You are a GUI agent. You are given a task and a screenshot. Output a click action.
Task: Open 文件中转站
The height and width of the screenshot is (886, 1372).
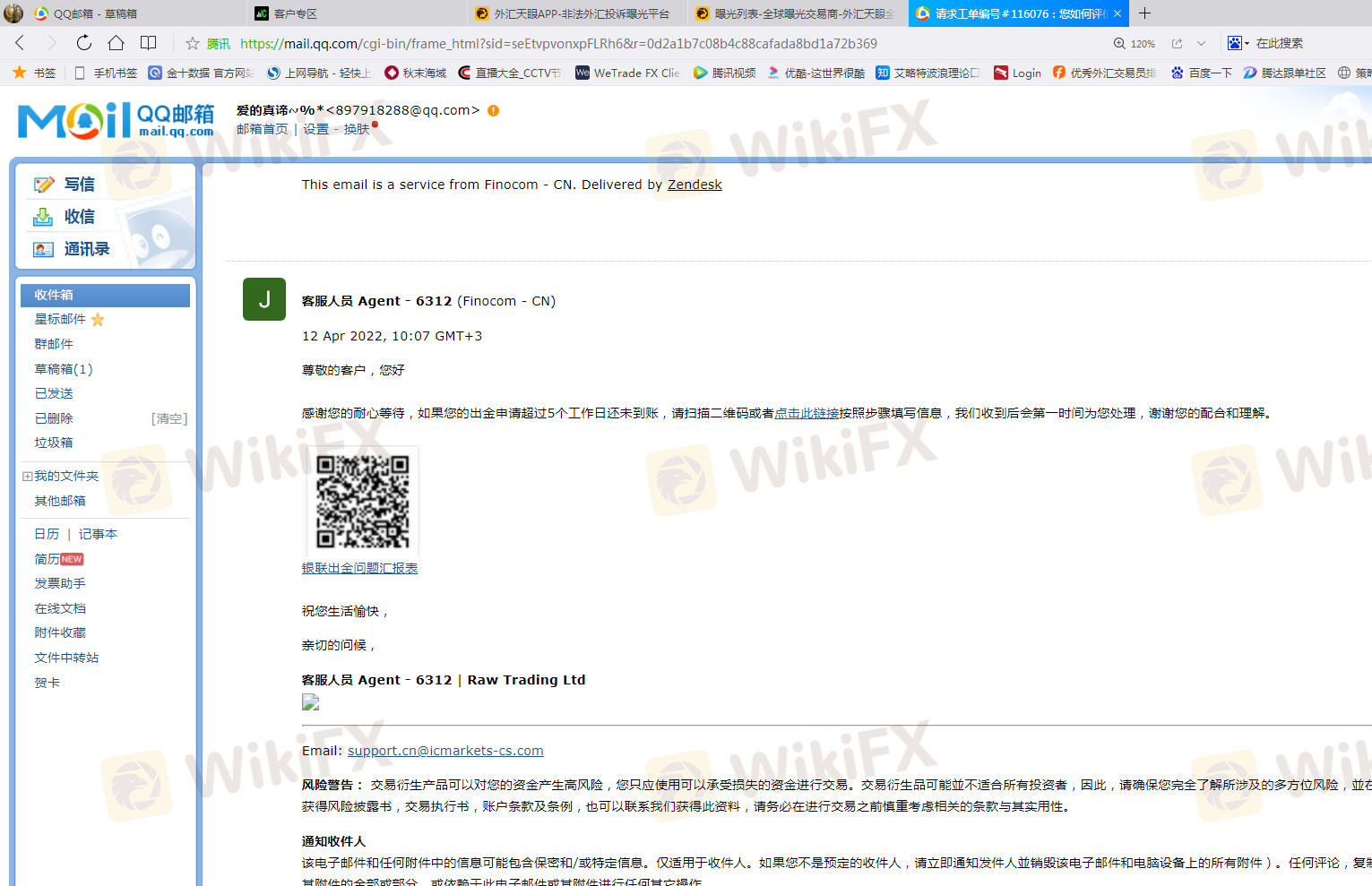coord(66,658)
